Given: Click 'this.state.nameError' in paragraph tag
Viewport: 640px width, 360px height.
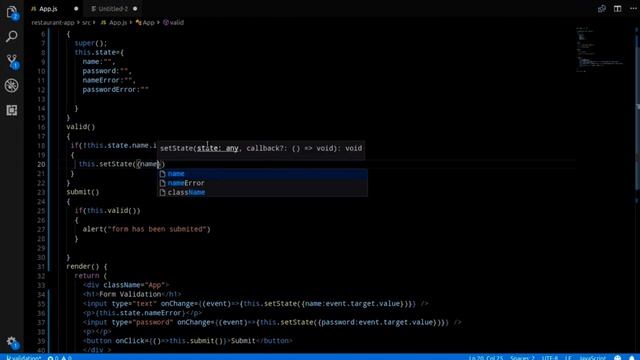Looking at the screenshot, I should (140, 313).
